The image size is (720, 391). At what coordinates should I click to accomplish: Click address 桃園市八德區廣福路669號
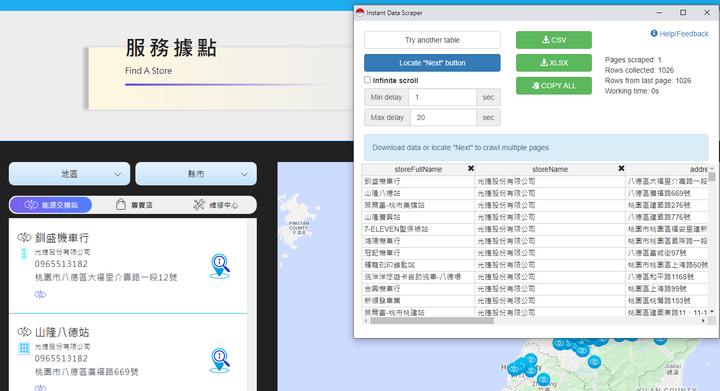(x=87, y=372)
